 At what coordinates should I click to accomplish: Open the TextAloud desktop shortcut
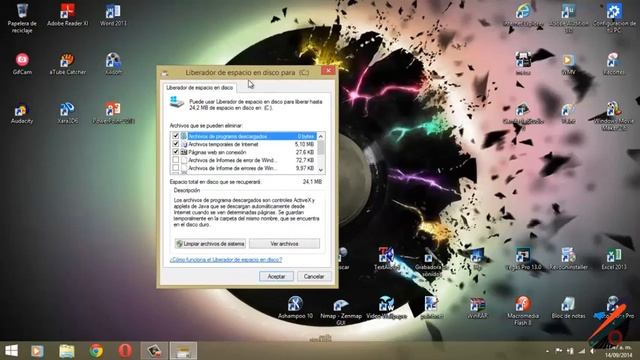click(x=386, y=259)
